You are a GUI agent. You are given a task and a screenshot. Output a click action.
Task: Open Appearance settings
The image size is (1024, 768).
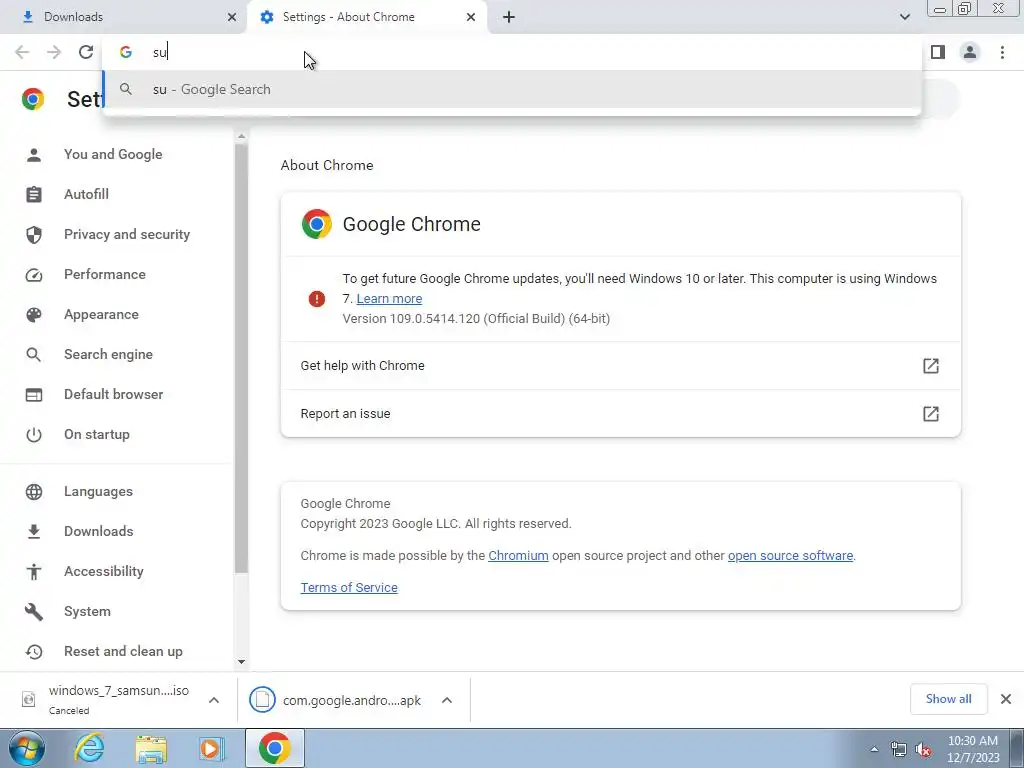click(x=101, y=314)
